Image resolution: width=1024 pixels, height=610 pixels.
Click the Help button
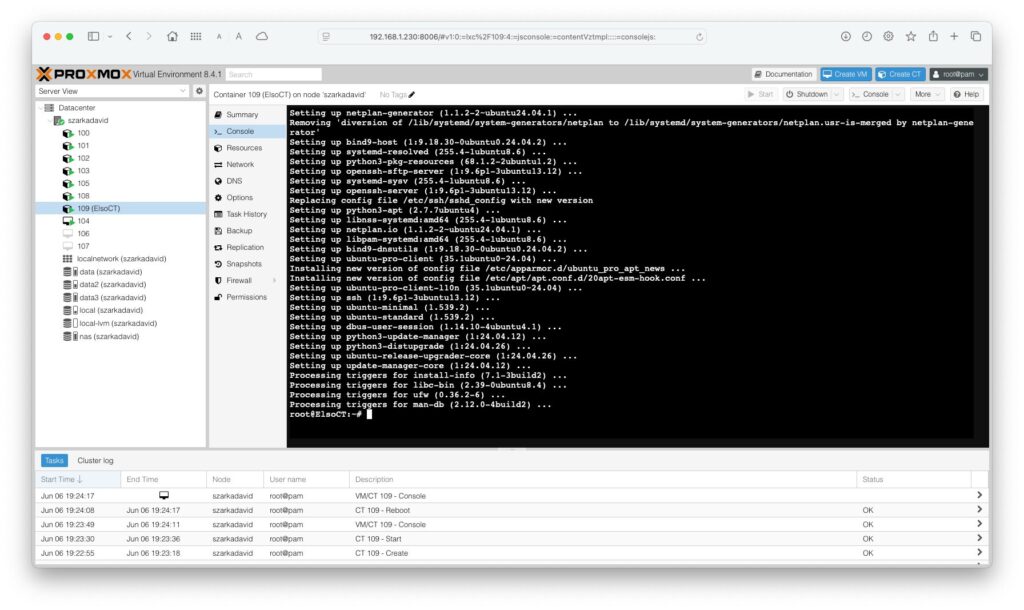click(966, 94)
